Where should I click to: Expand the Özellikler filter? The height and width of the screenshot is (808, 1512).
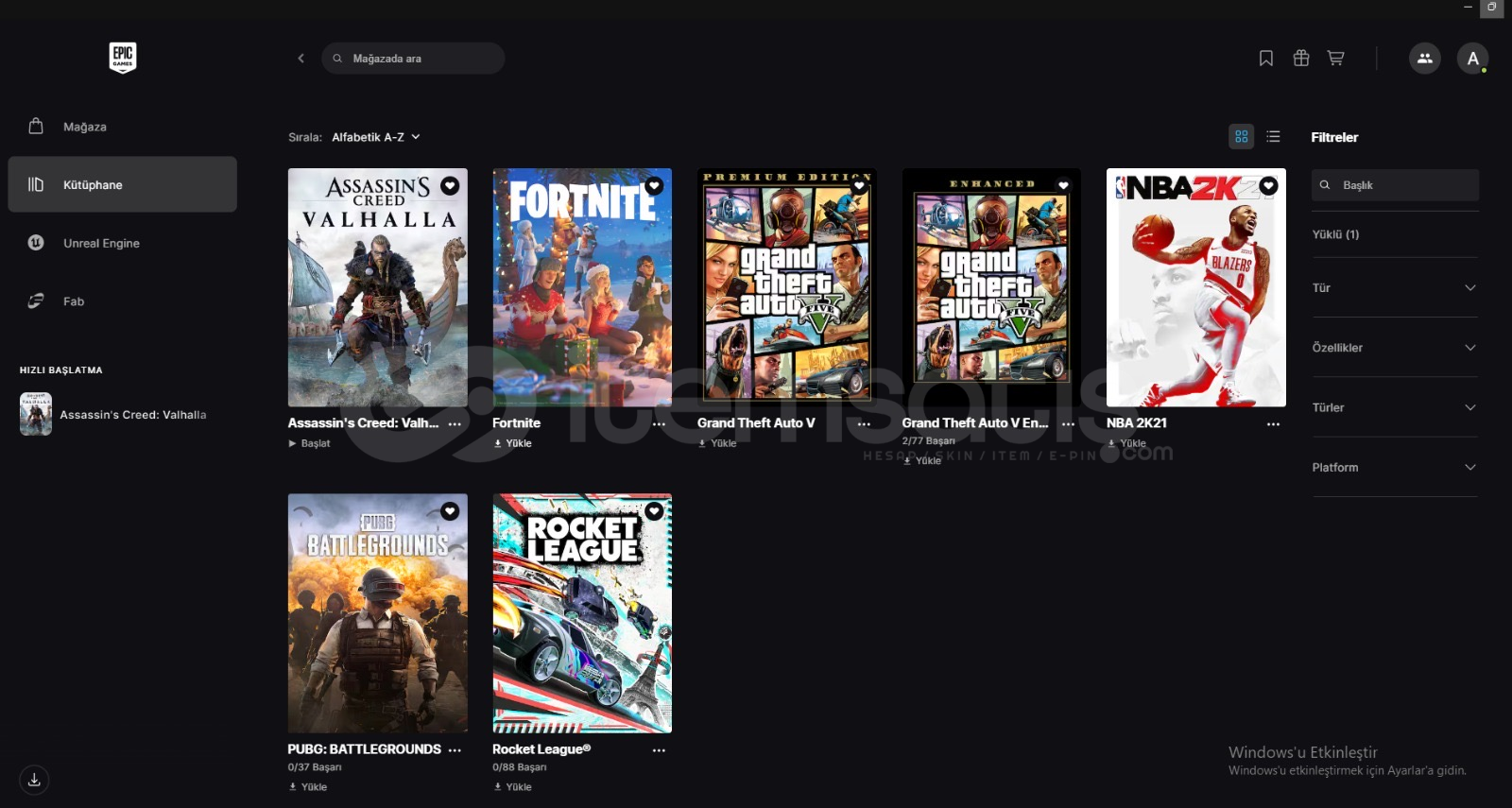pos(1395,348)
